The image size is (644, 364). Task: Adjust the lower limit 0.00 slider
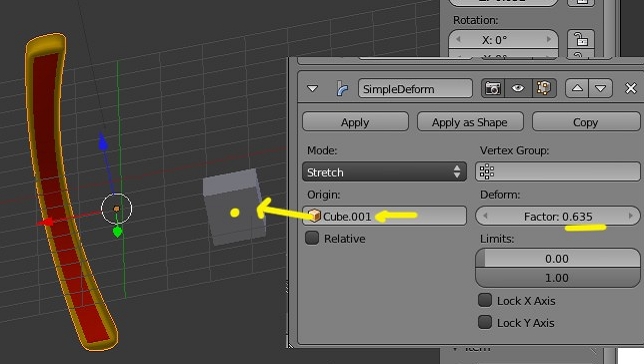557,258
